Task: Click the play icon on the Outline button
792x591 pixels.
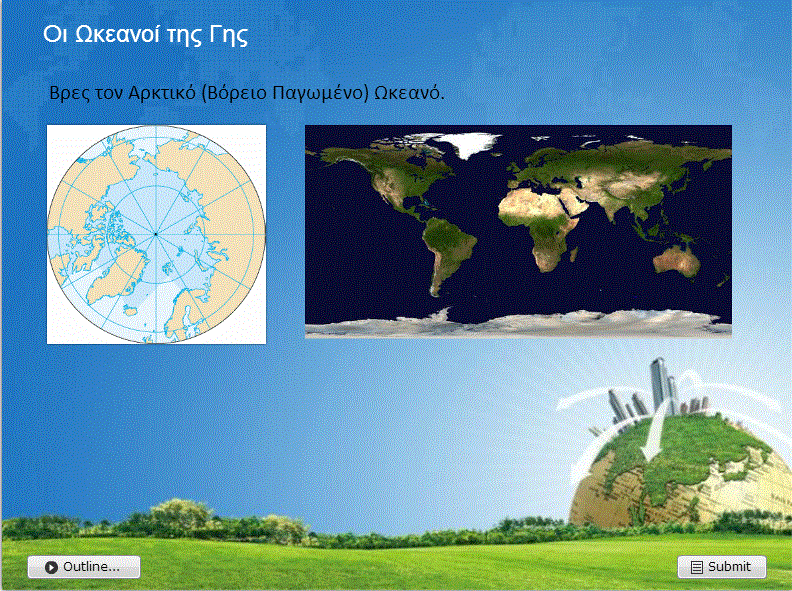Action: [x=51, y=567]
